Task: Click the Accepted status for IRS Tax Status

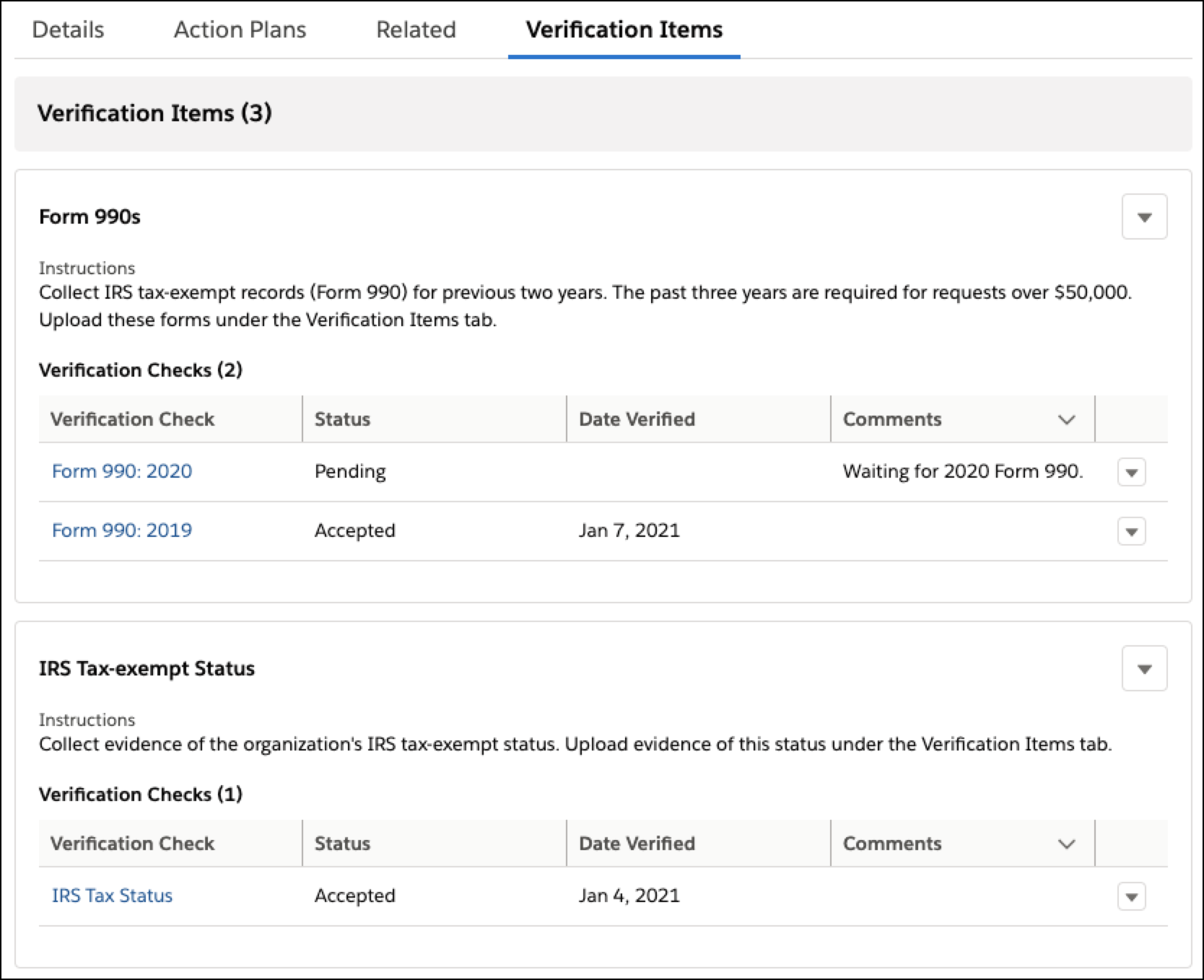Action: (x=354, y=896)
